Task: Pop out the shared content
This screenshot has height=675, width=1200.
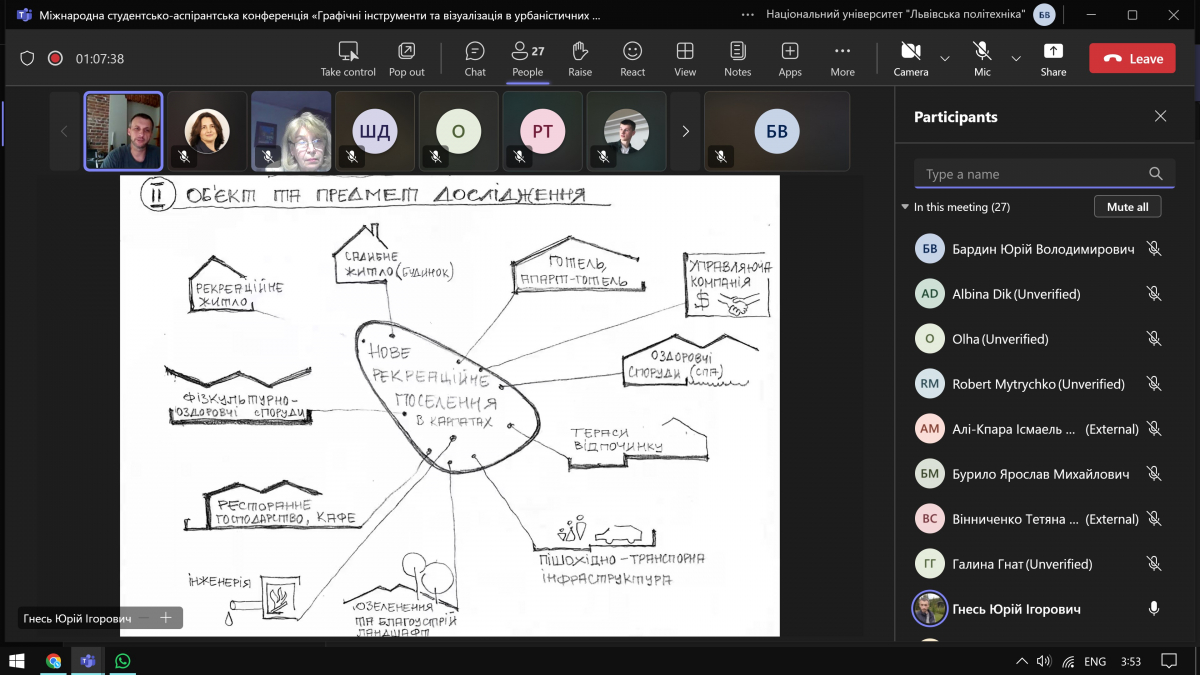Action: (406, 58)
